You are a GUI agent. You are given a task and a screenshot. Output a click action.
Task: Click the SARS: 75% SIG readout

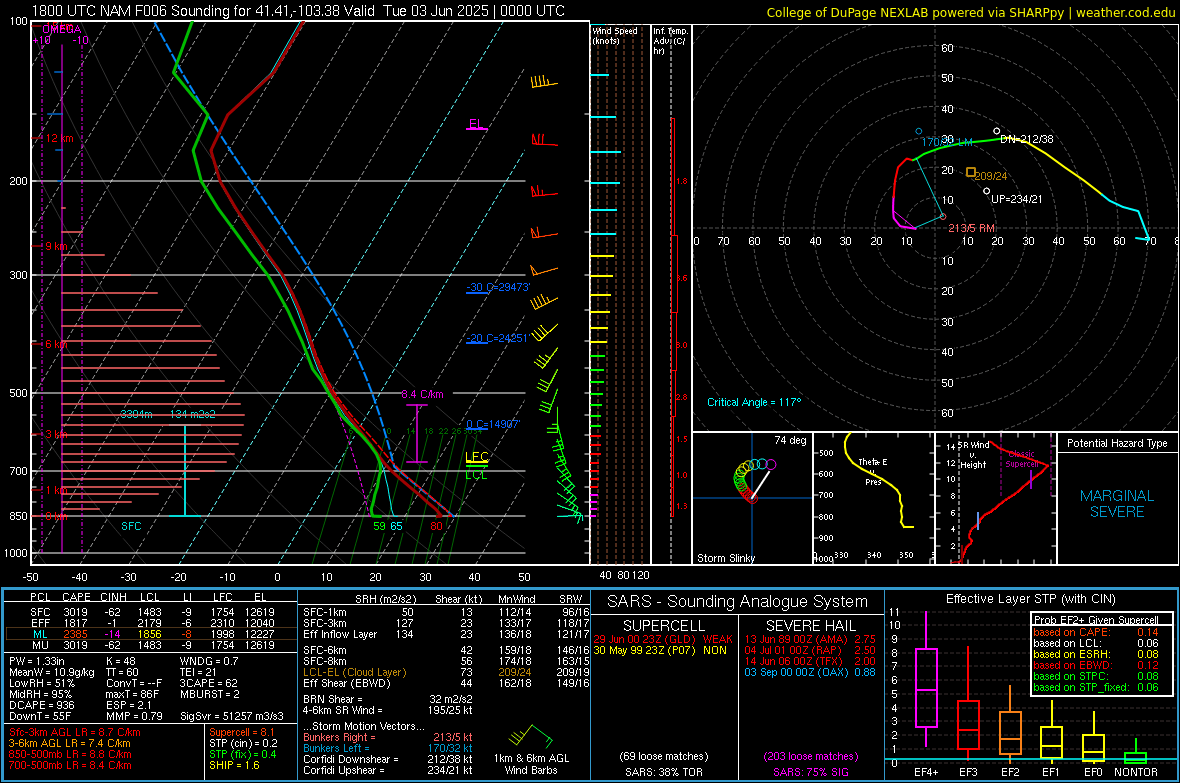810,772
